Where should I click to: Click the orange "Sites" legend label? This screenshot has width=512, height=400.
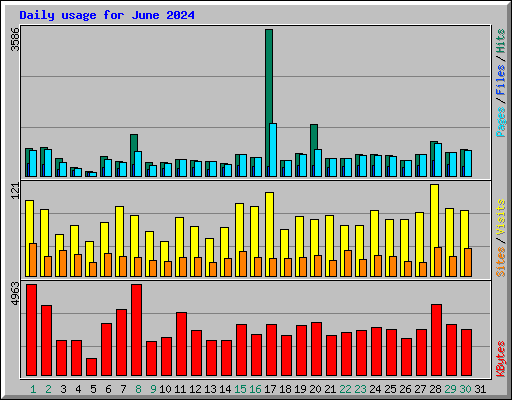(x=501, y=262)
